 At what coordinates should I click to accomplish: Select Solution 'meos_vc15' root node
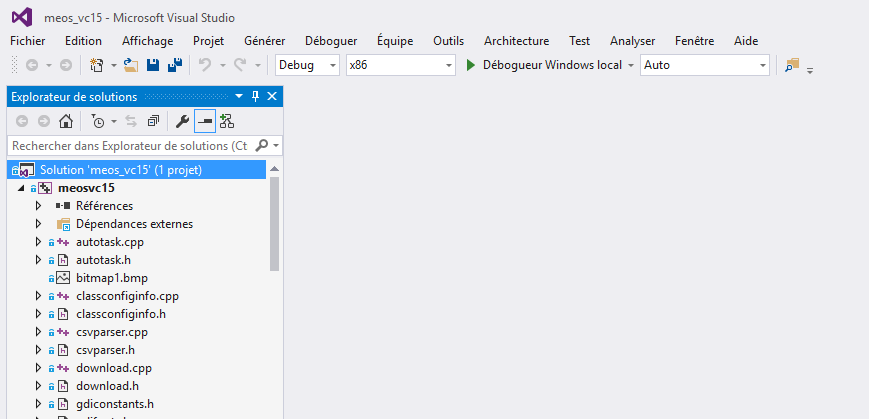point(136,170)
